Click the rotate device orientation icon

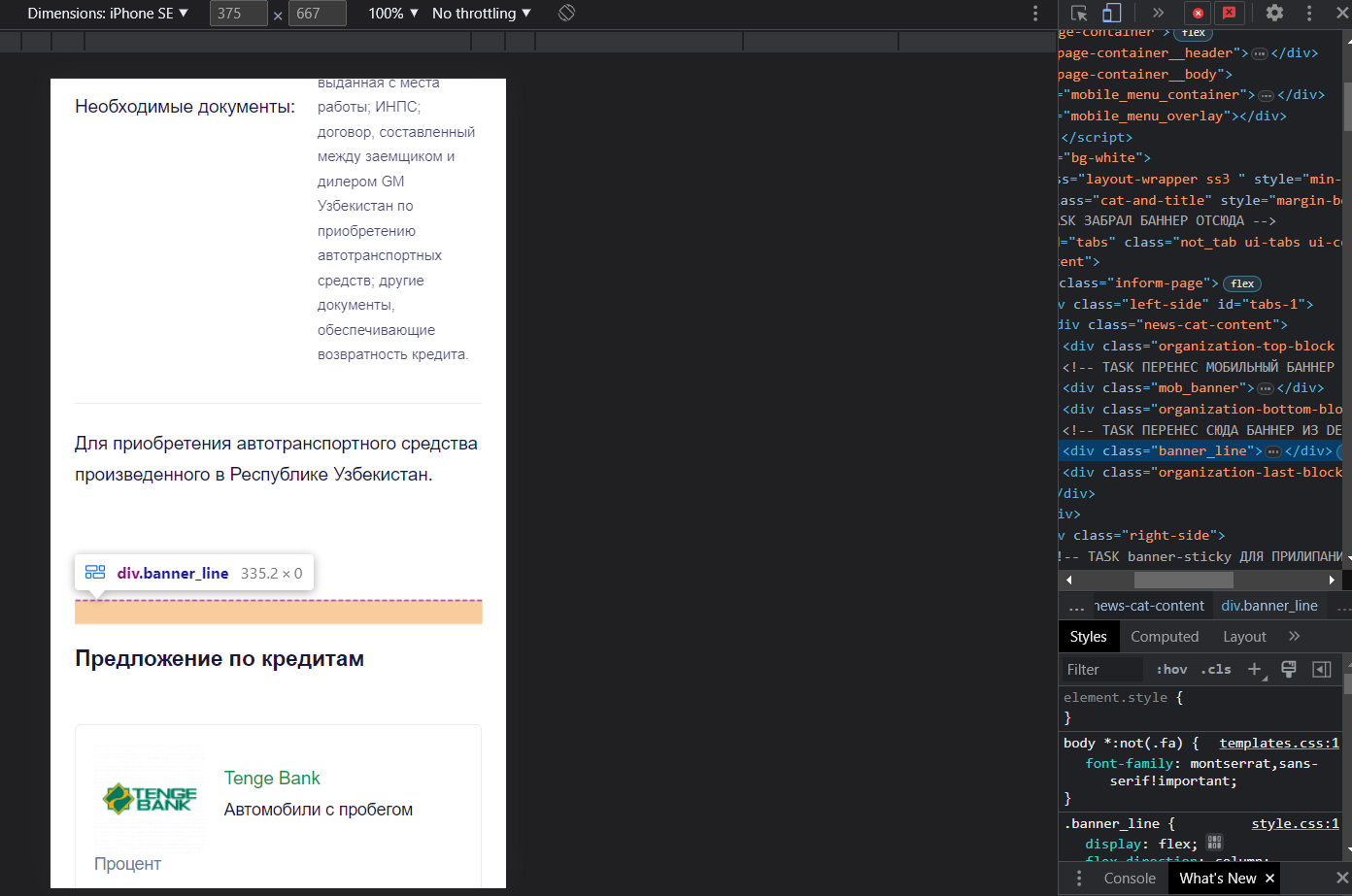[567, 13]
